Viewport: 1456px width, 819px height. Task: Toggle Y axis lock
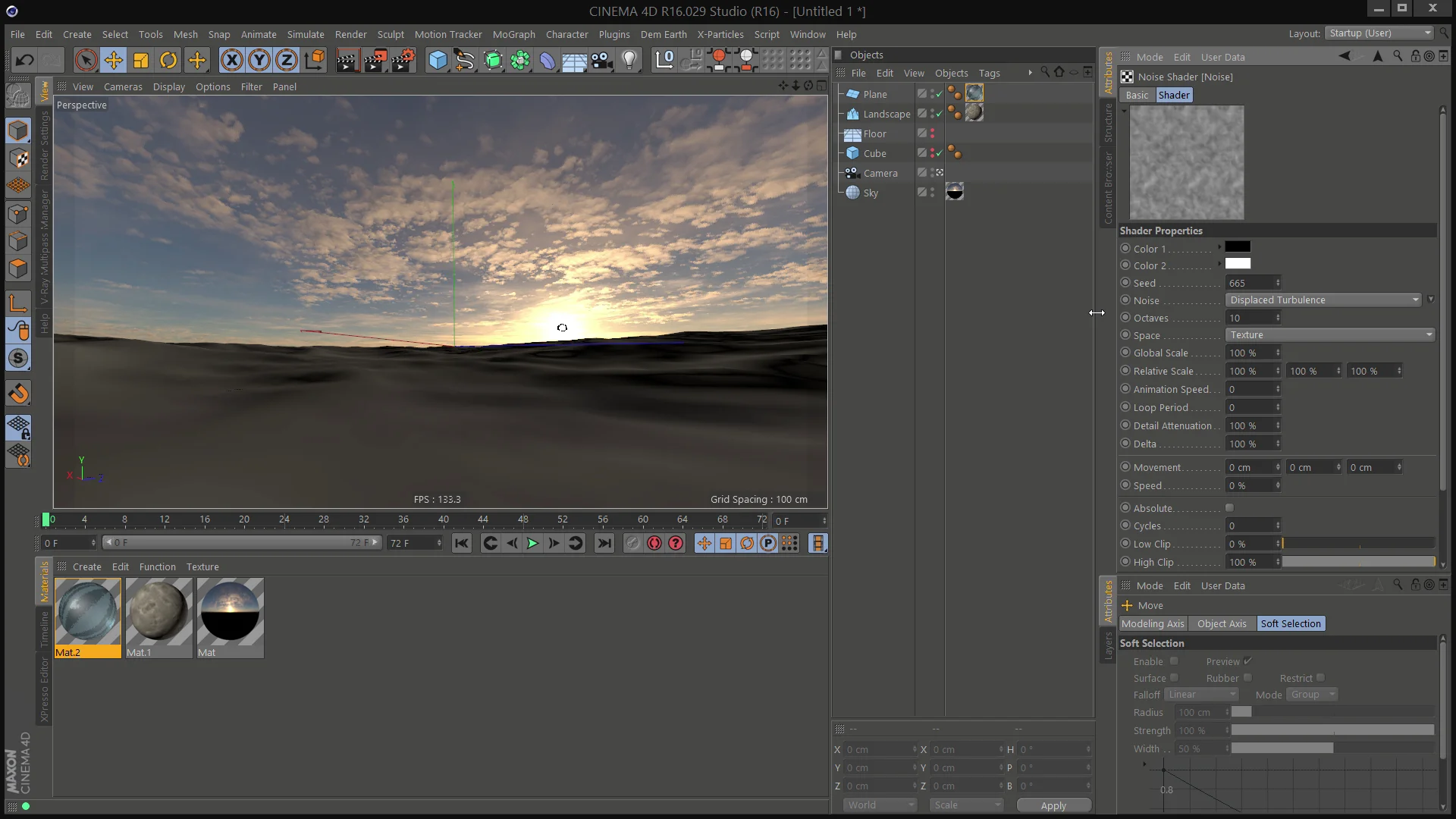pyautogui.click(x=259, y=60)
